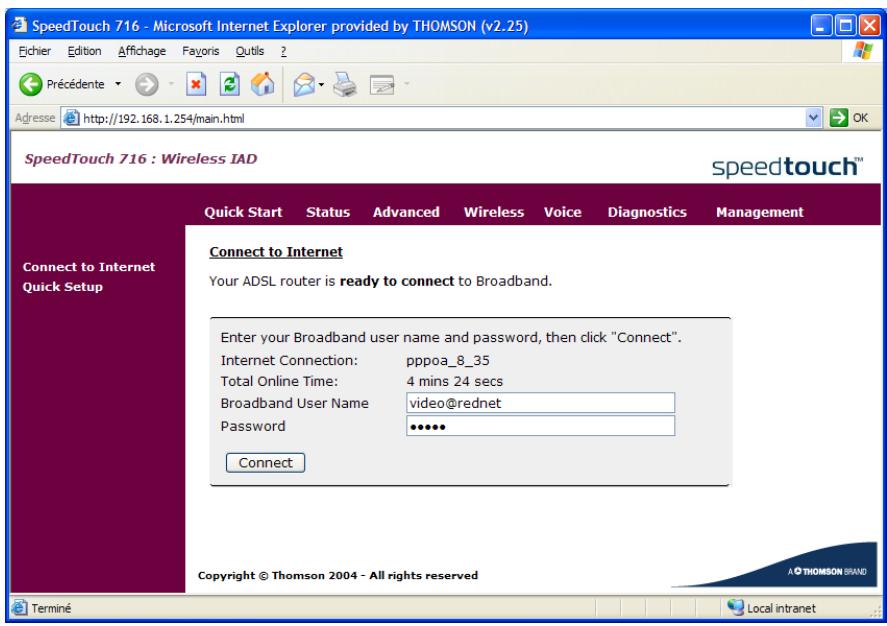
Task: Expand the mail button dropdown arrow
Action: pyautogui.click(x=321, y=85)
